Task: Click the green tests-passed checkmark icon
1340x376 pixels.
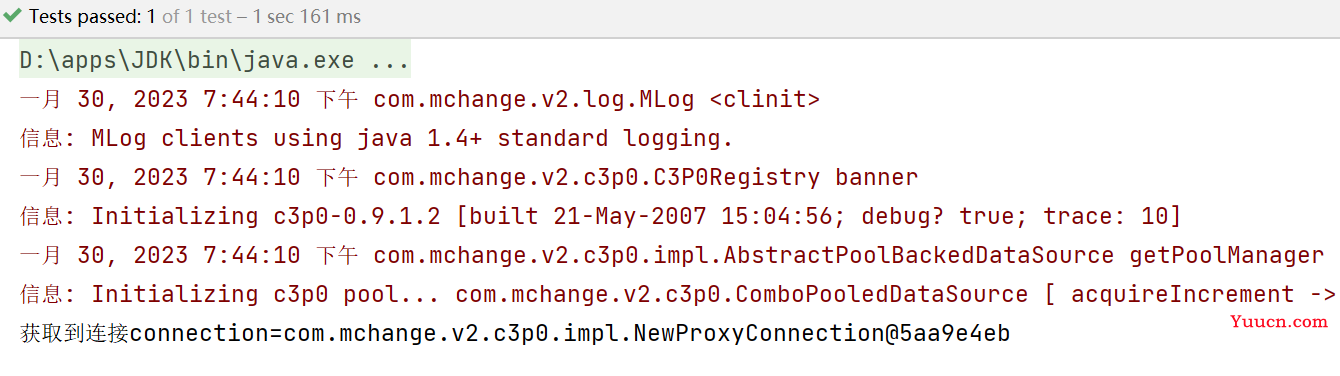Action: point(14,17)
